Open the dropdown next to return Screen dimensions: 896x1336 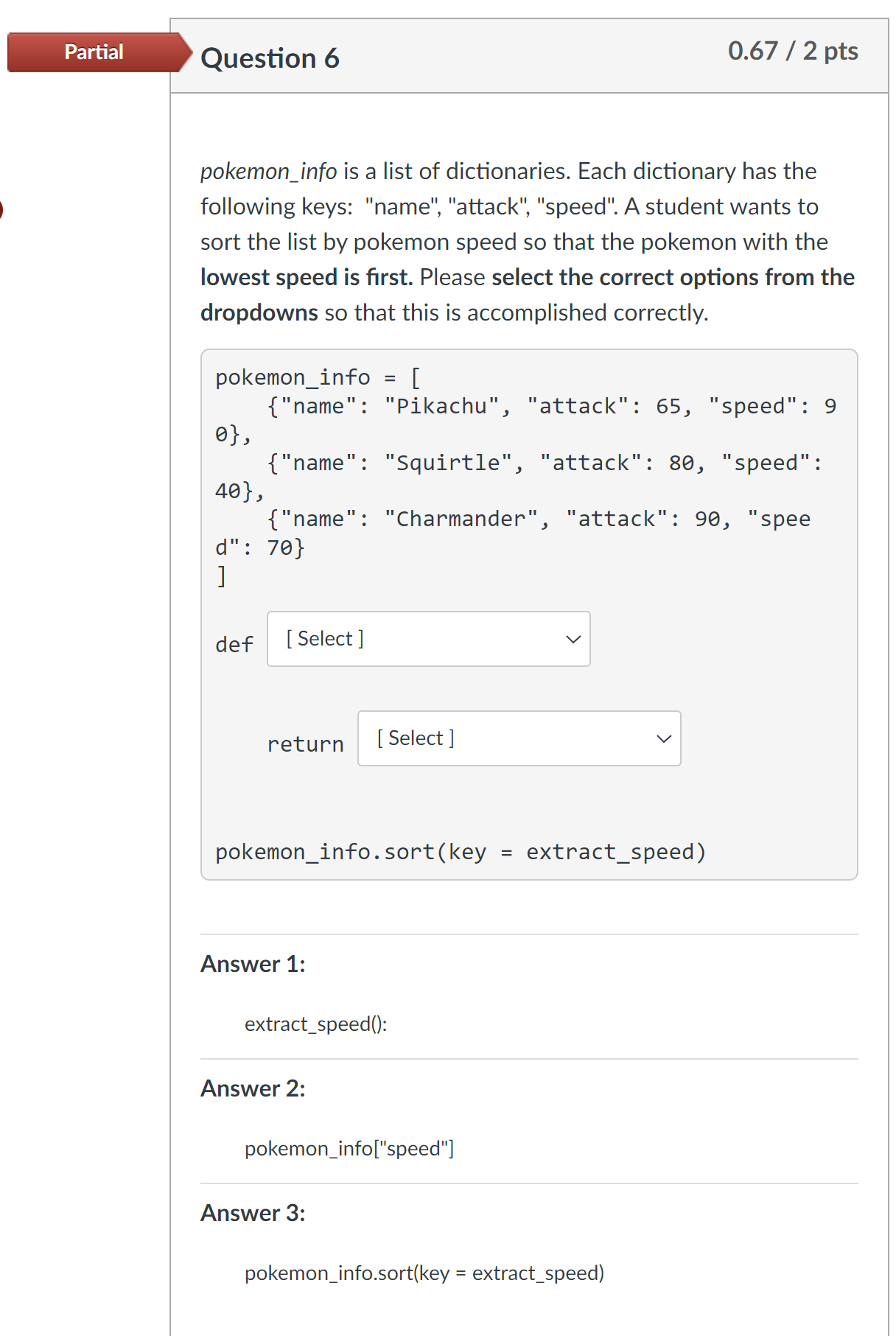pyautogui.click(x=518, y=738)
